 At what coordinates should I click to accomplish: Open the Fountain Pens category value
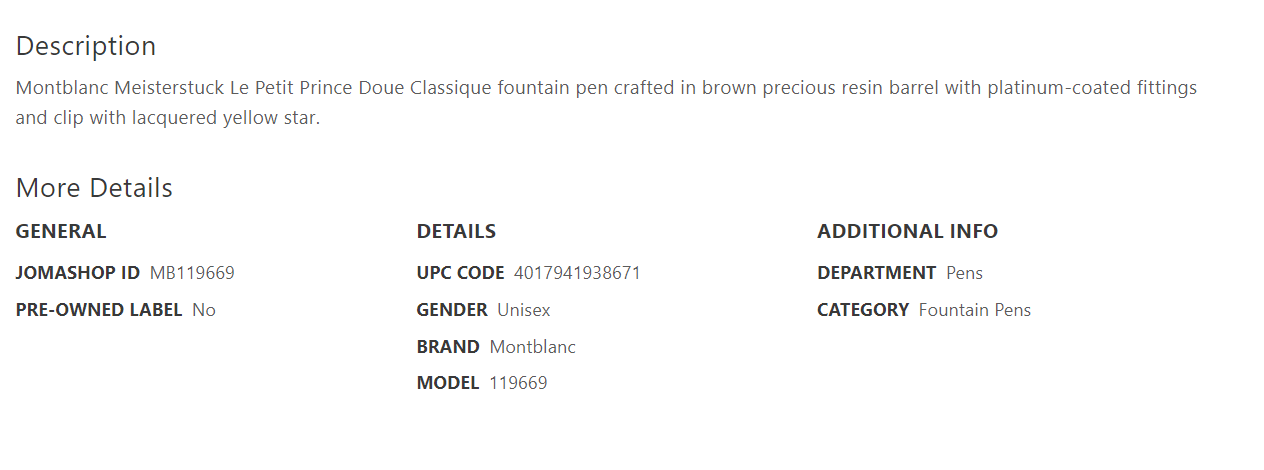[x=975, y=310]
